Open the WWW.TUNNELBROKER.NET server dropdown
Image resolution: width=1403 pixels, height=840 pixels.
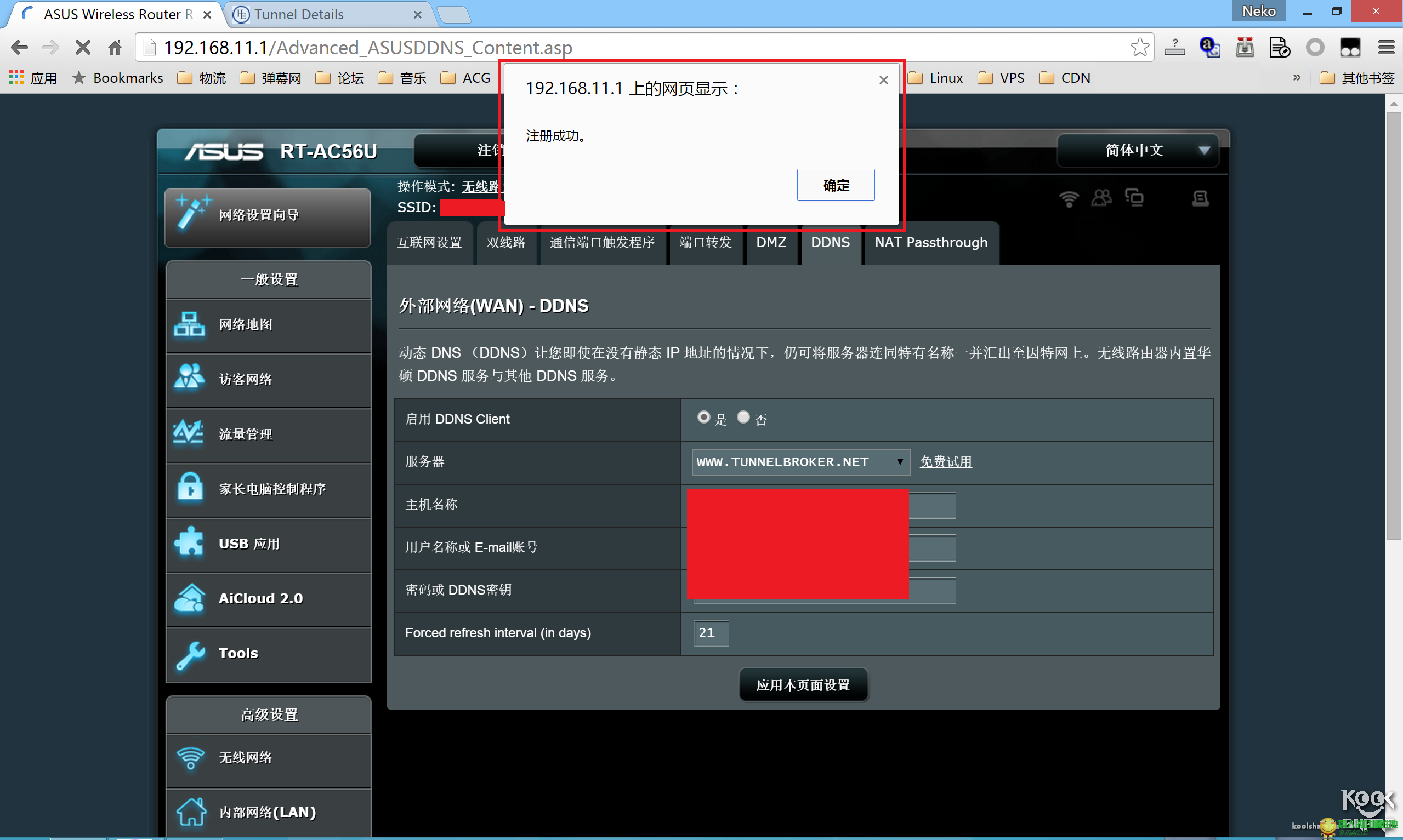click(x=800, y=462)
